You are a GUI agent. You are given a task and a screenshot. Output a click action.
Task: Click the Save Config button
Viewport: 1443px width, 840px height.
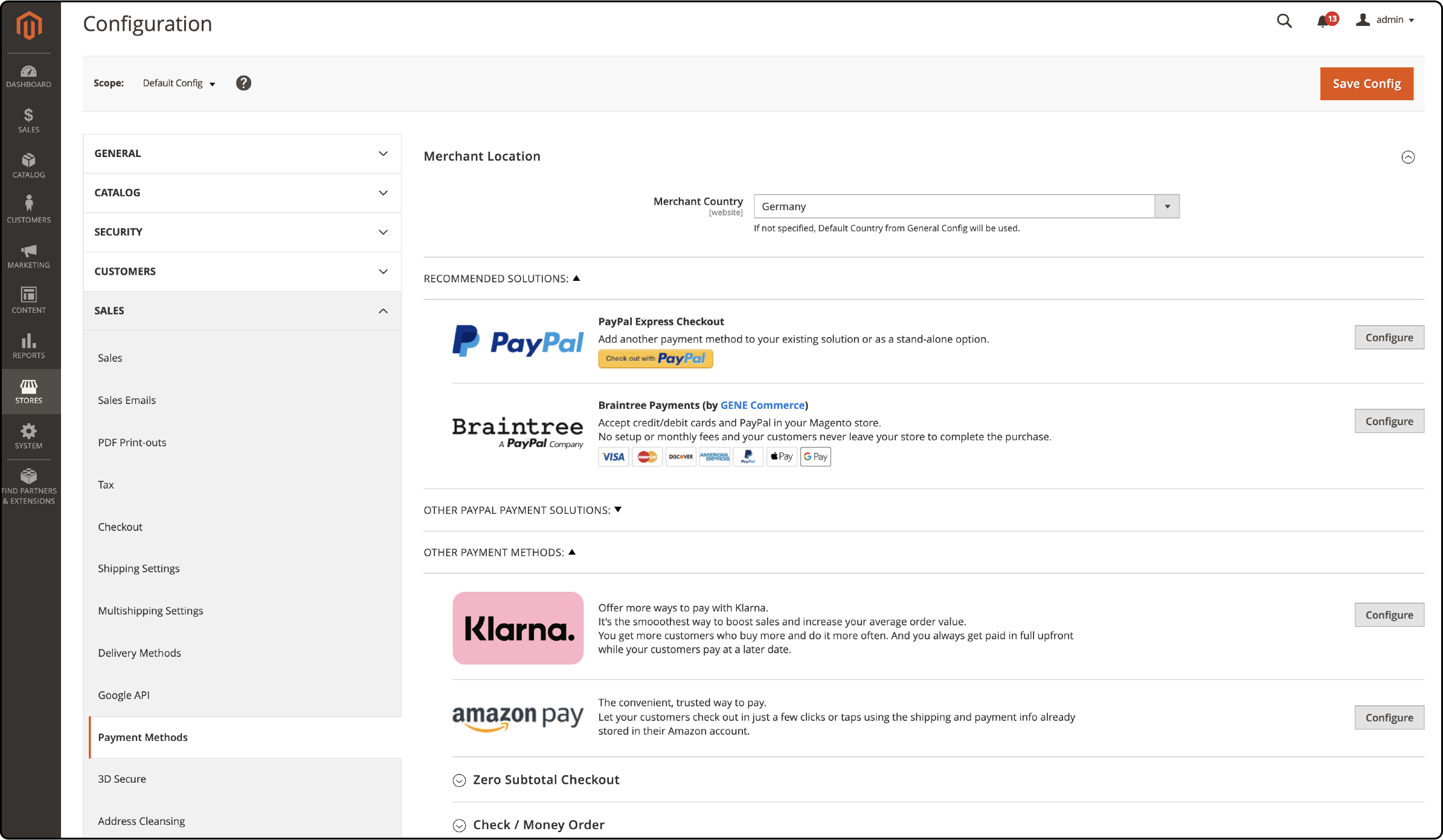click(1366, 84)
